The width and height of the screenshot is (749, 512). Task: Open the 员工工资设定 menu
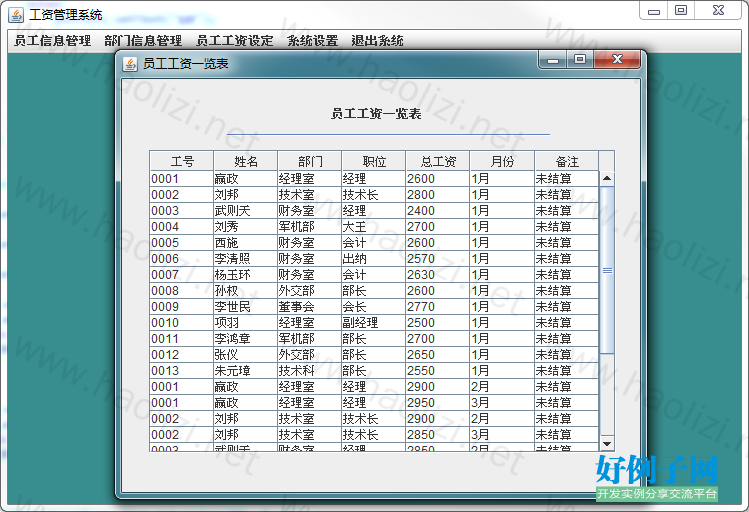click(234, 41)
